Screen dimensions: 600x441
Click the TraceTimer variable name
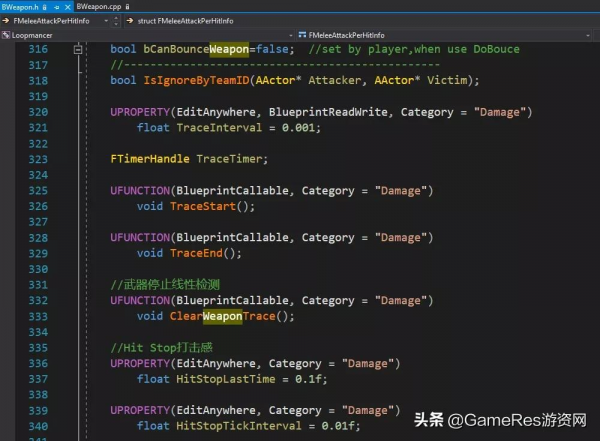229,159
